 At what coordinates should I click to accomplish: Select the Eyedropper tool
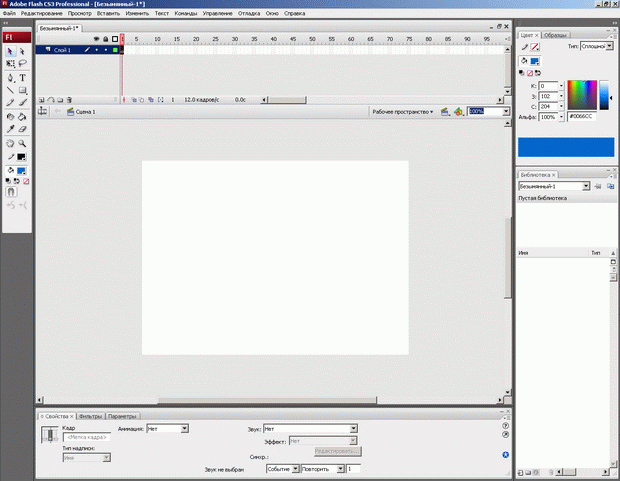(x=10, y=129)
